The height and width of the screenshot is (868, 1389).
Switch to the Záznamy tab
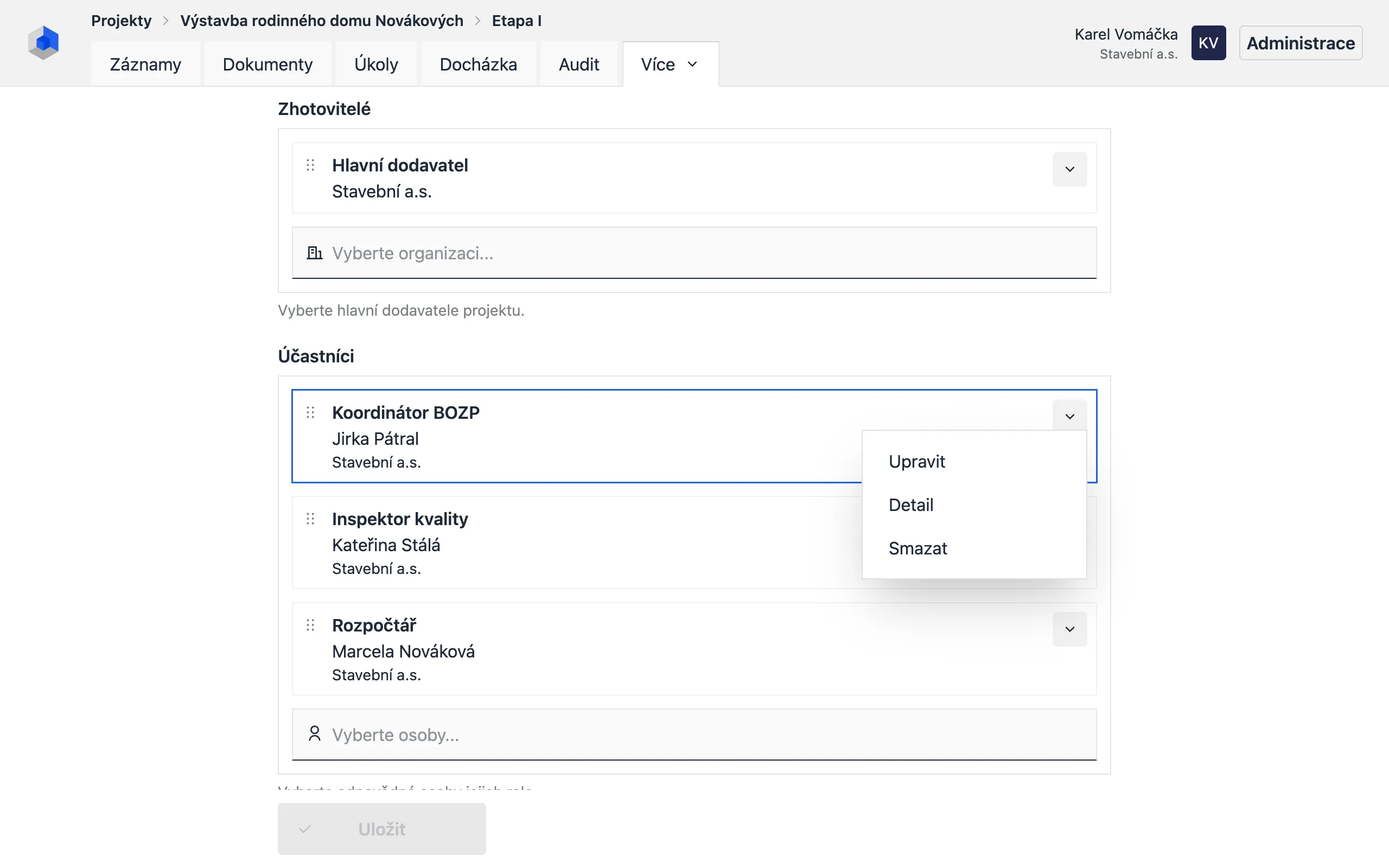click(145, 65)
